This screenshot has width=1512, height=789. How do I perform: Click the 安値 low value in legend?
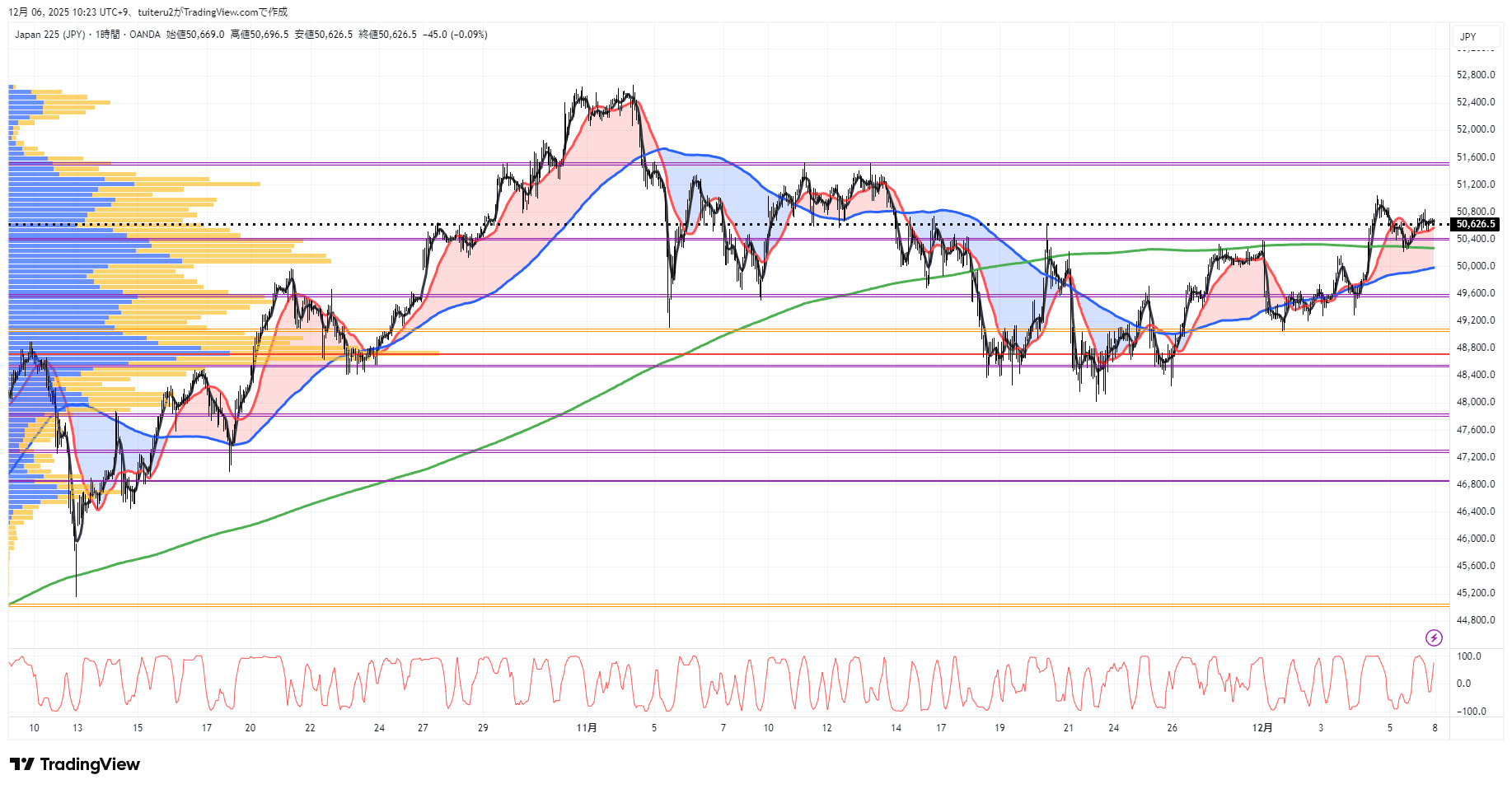tap(324, 35)
